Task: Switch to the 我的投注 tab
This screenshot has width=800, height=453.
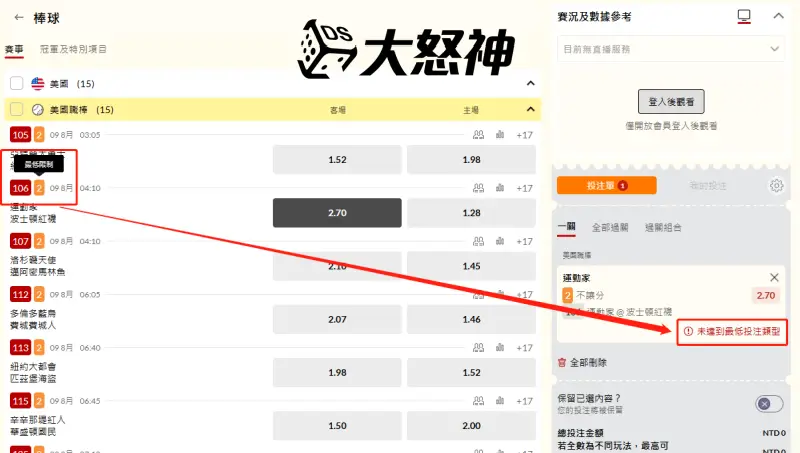Action: [x=708, y=186]
